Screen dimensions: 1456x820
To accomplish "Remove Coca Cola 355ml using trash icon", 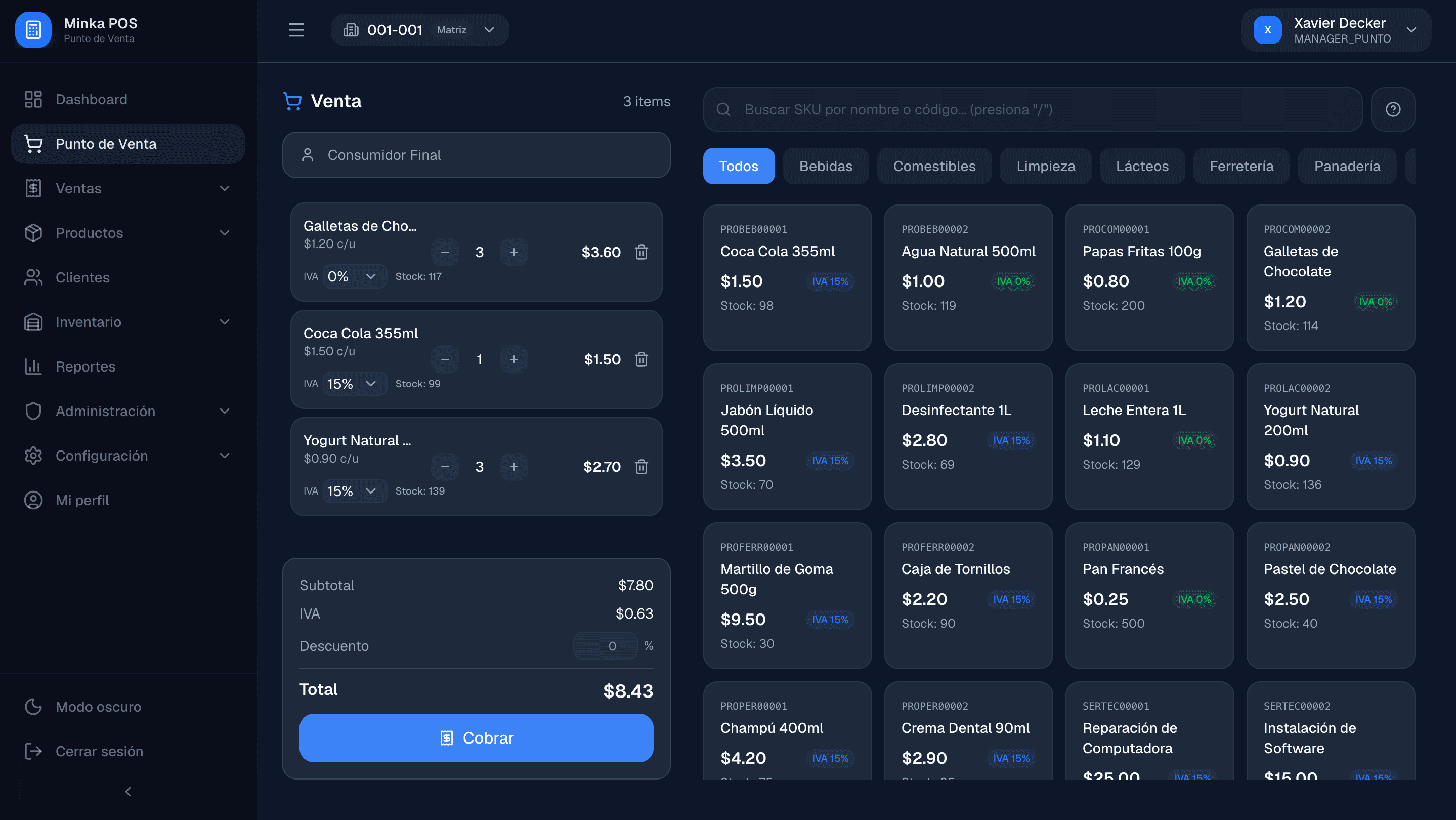I will tap(641, 360).
